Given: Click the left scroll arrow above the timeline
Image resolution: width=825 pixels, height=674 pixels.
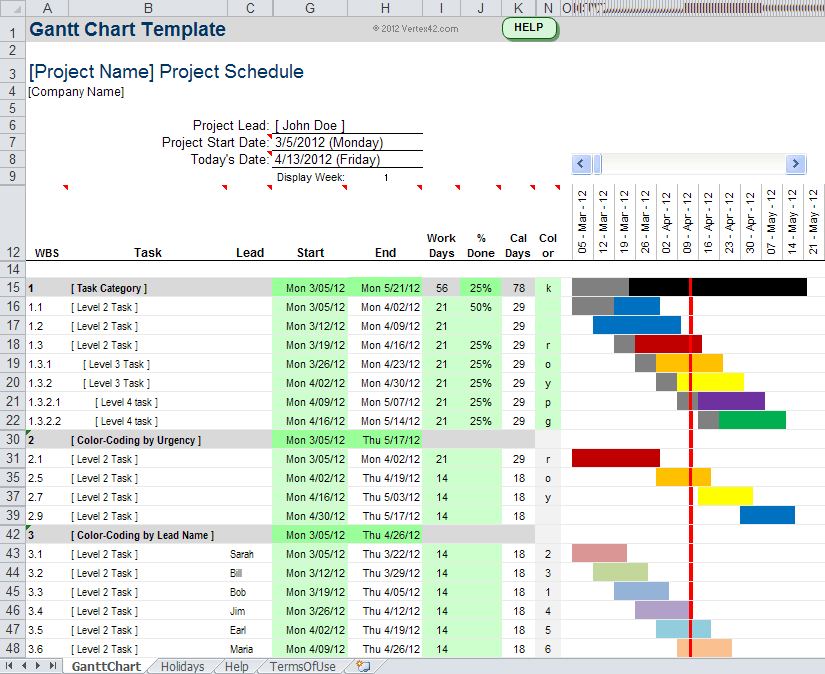Looking at the screenshot, I should [580, 163].
